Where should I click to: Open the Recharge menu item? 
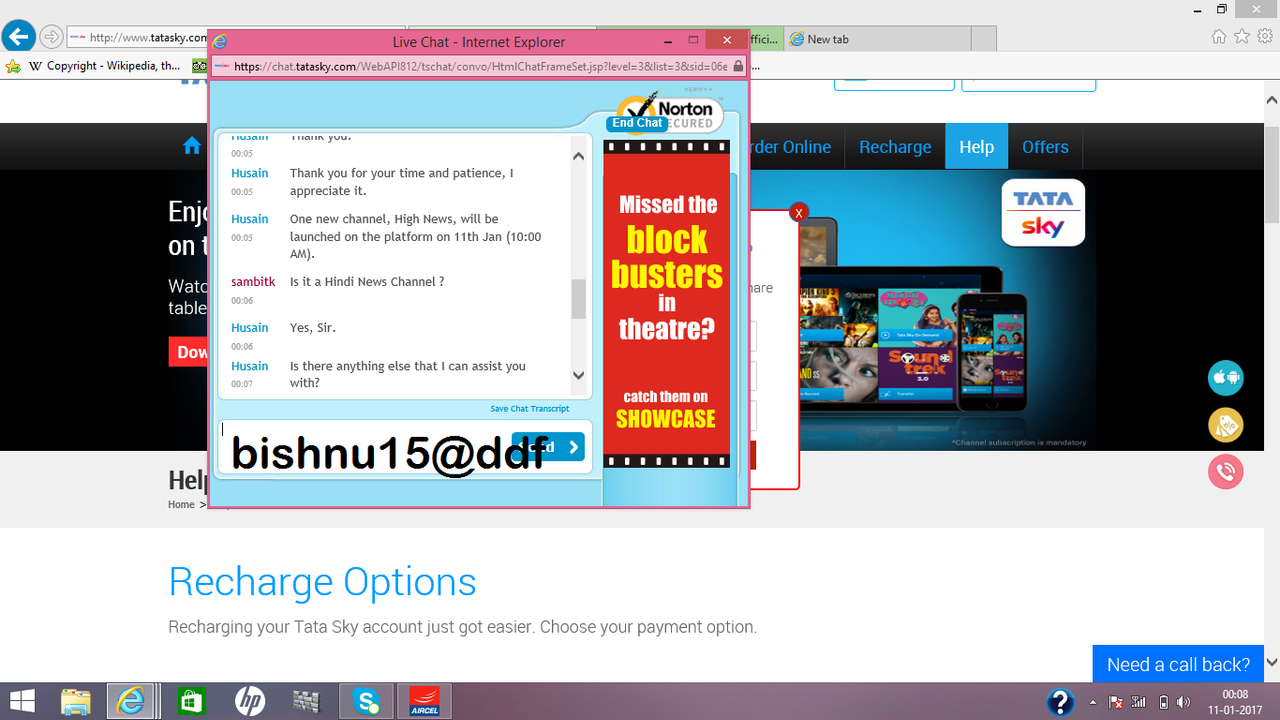click(895, 147)
